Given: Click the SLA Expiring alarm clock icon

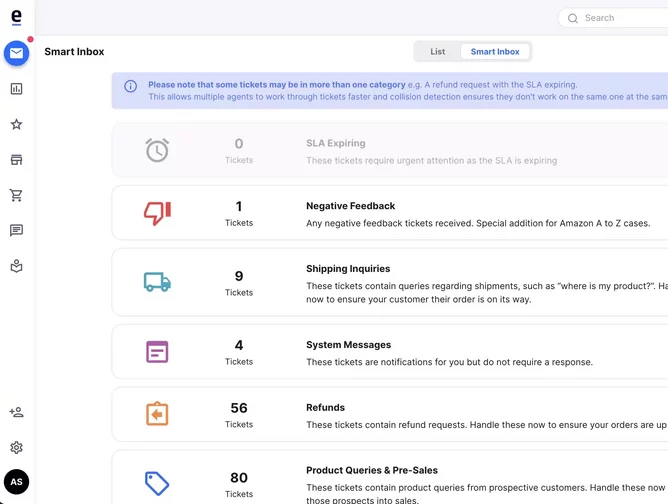Looking at the screenshot, I should point(157,150).
